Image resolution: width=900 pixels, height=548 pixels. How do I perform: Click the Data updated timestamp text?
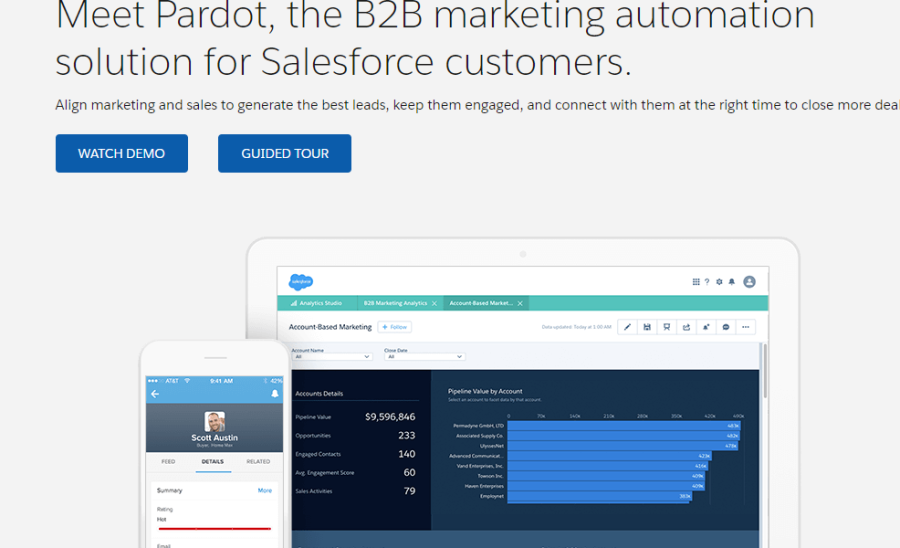coord(576,327)
